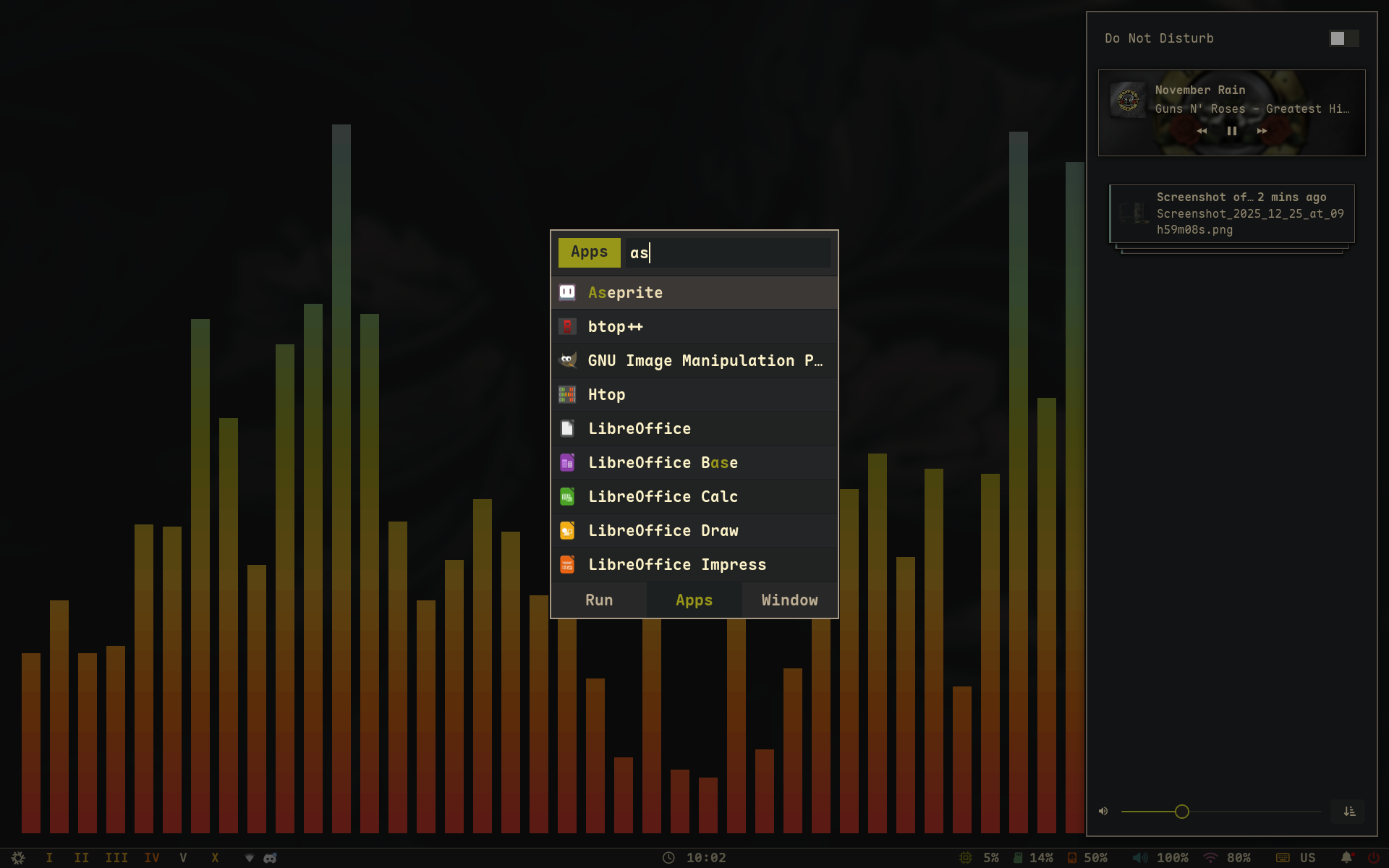Click the volume slider knob
The image size is (1389, 868).
pos(1182,812)
